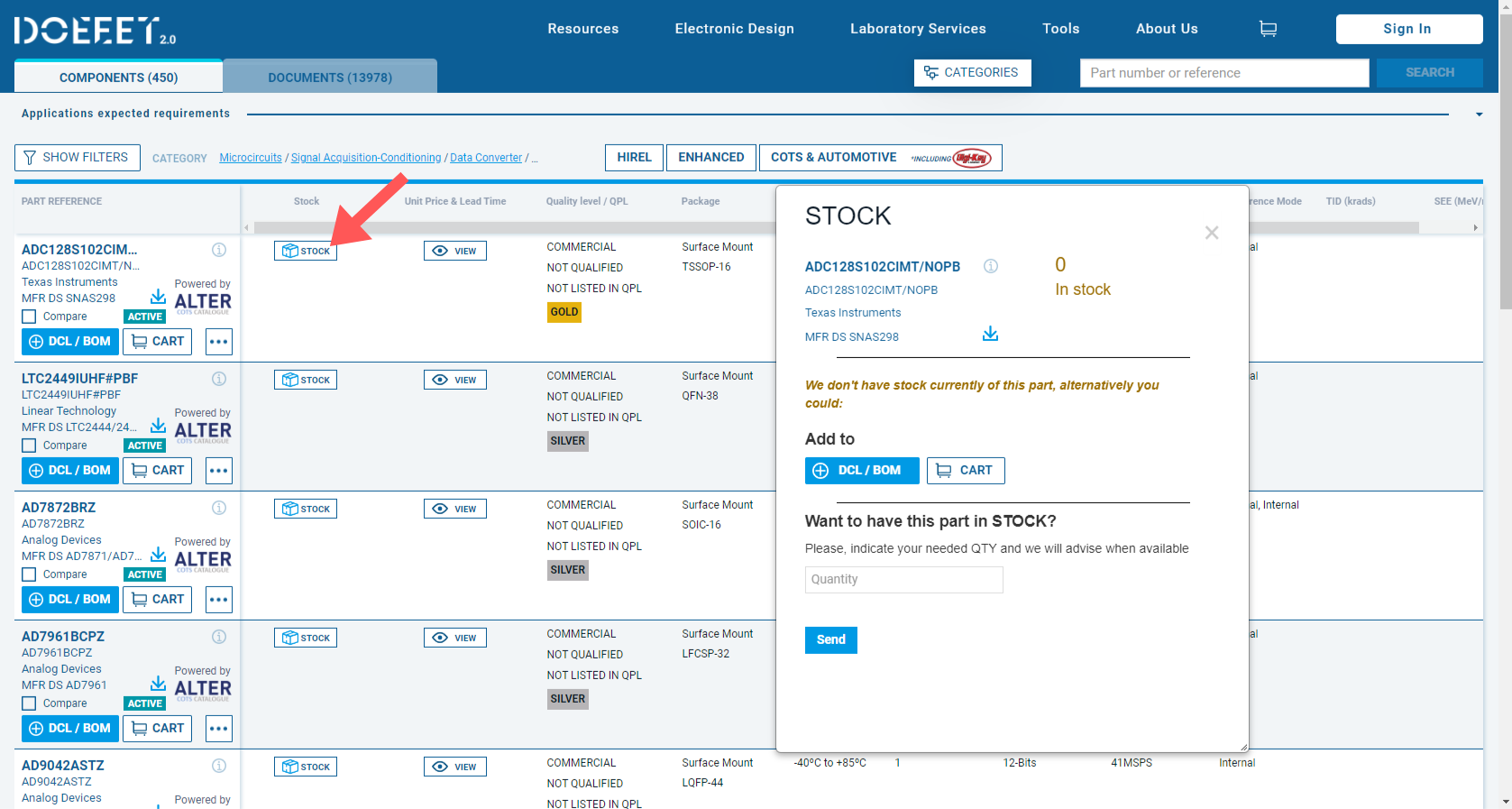The height and width of the screenshot is (809, 1512).
Task: Add AD7961BCPZ to cart
Action: coord(157,729)
